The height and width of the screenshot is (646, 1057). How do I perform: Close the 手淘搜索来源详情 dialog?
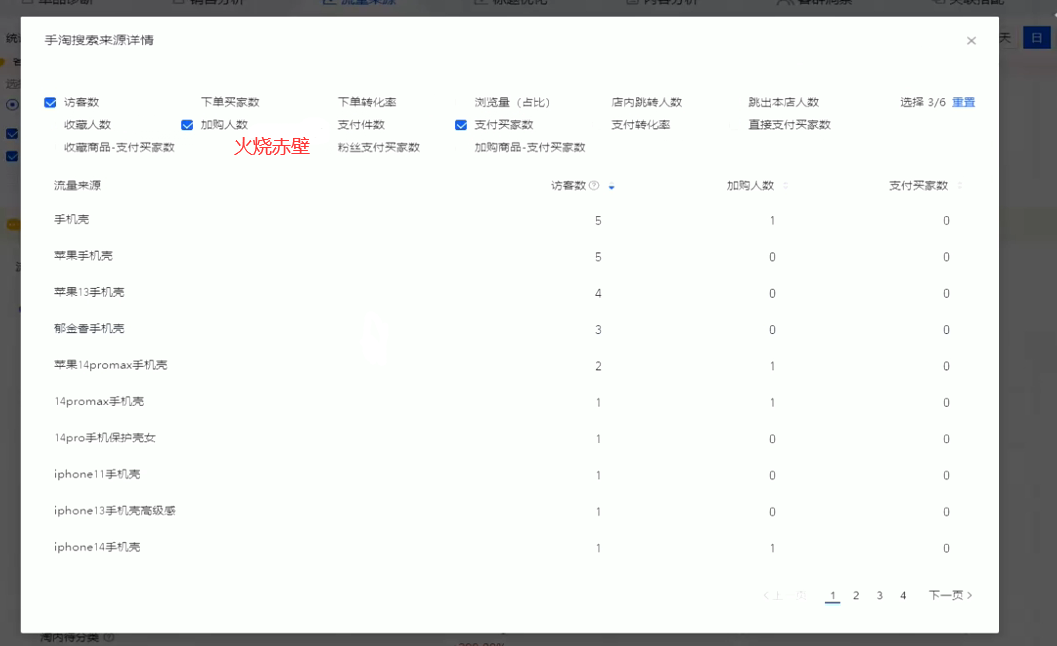point(971,40)
